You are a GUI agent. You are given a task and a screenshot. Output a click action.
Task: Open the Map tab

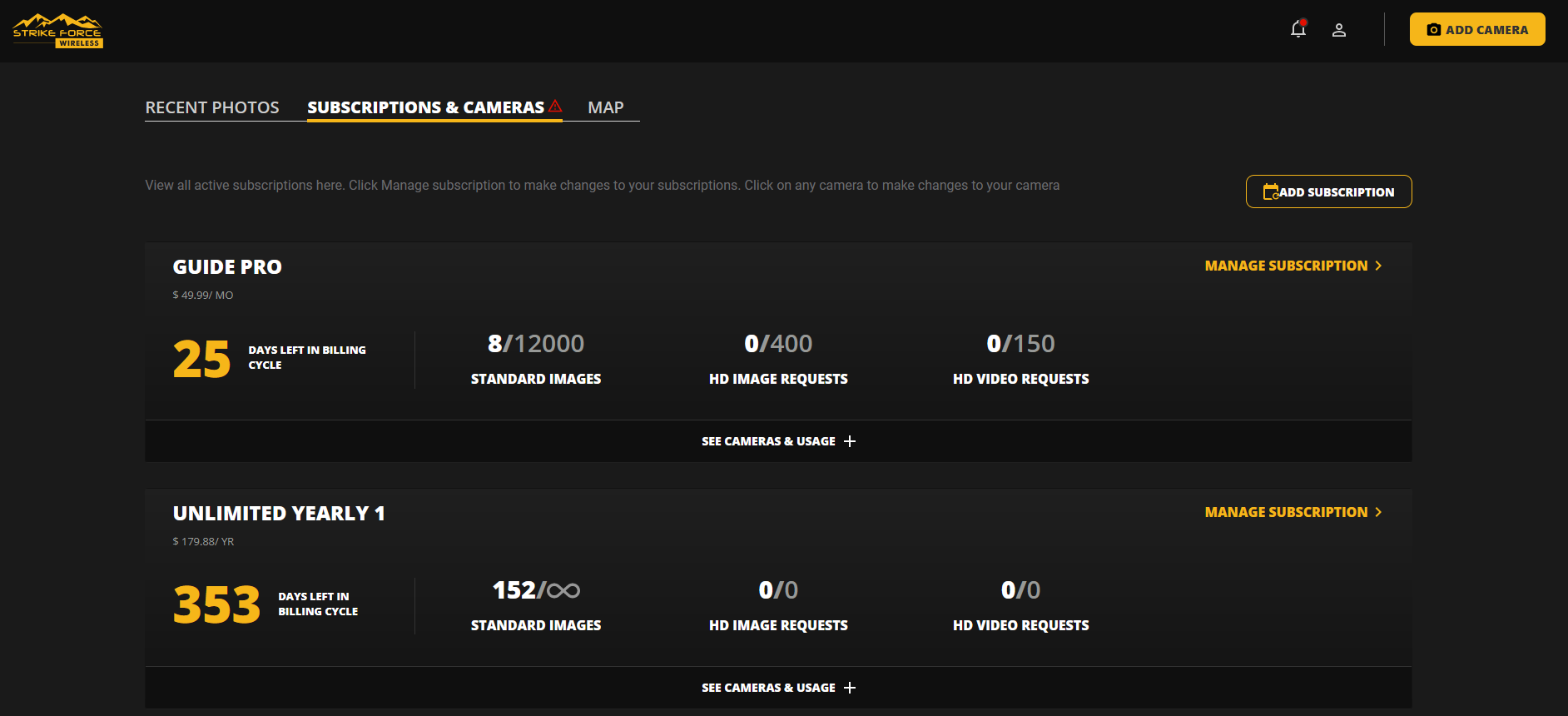click(605, 107)
